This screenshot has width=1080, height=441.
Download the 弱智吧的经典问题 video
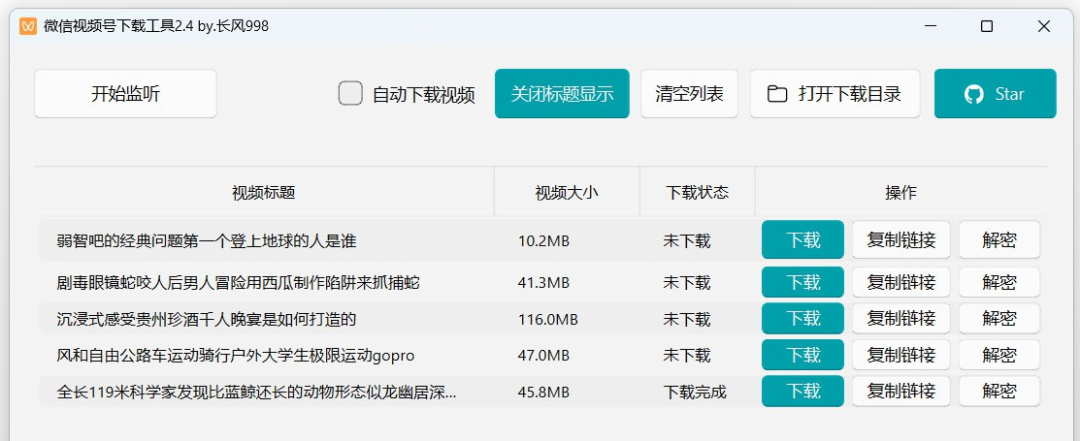(802, 240)
